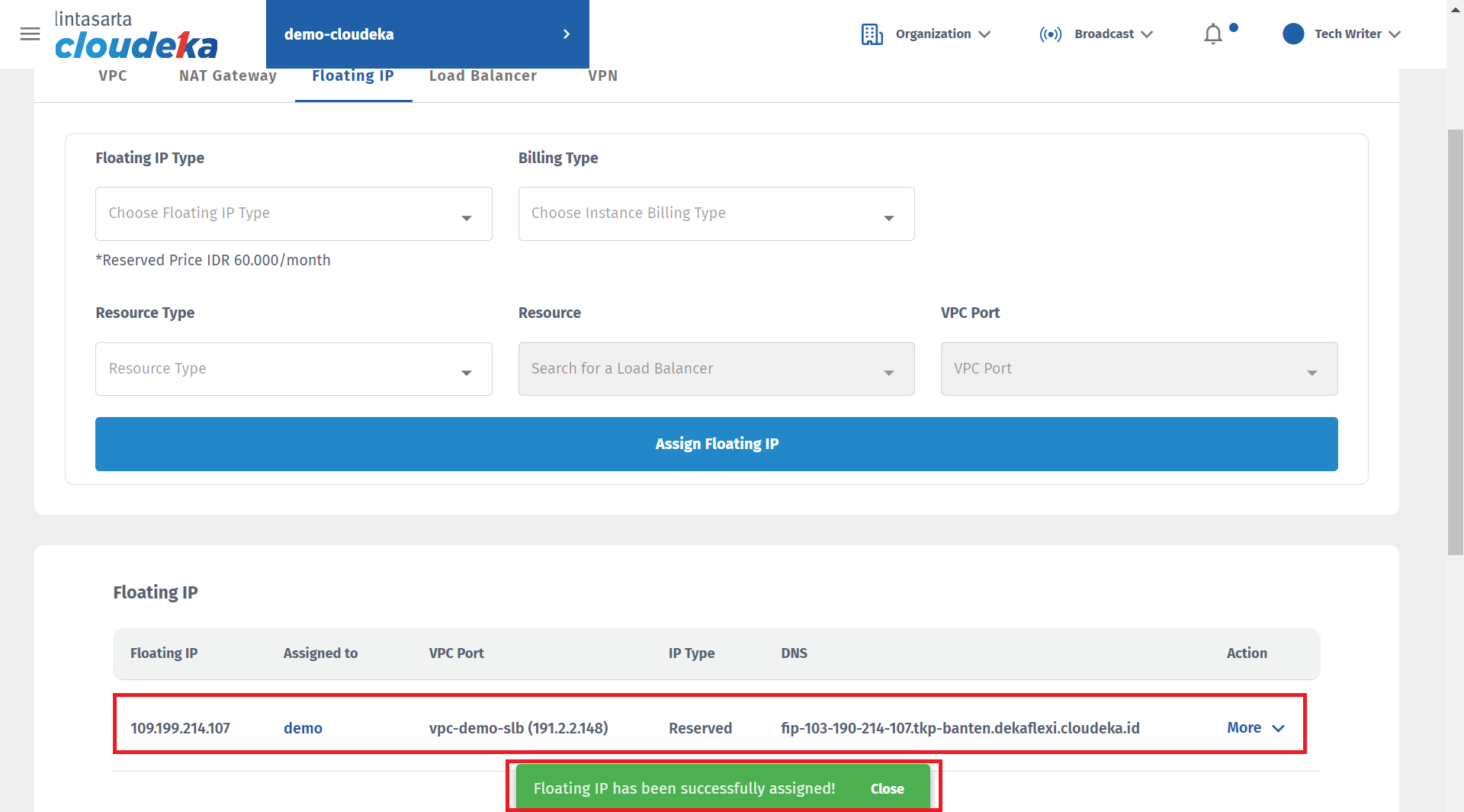The height and width of the screenshot is (812, 1464).
Task: Click the arrow on demo-cloudeka project selector
Action: point(566,34)
